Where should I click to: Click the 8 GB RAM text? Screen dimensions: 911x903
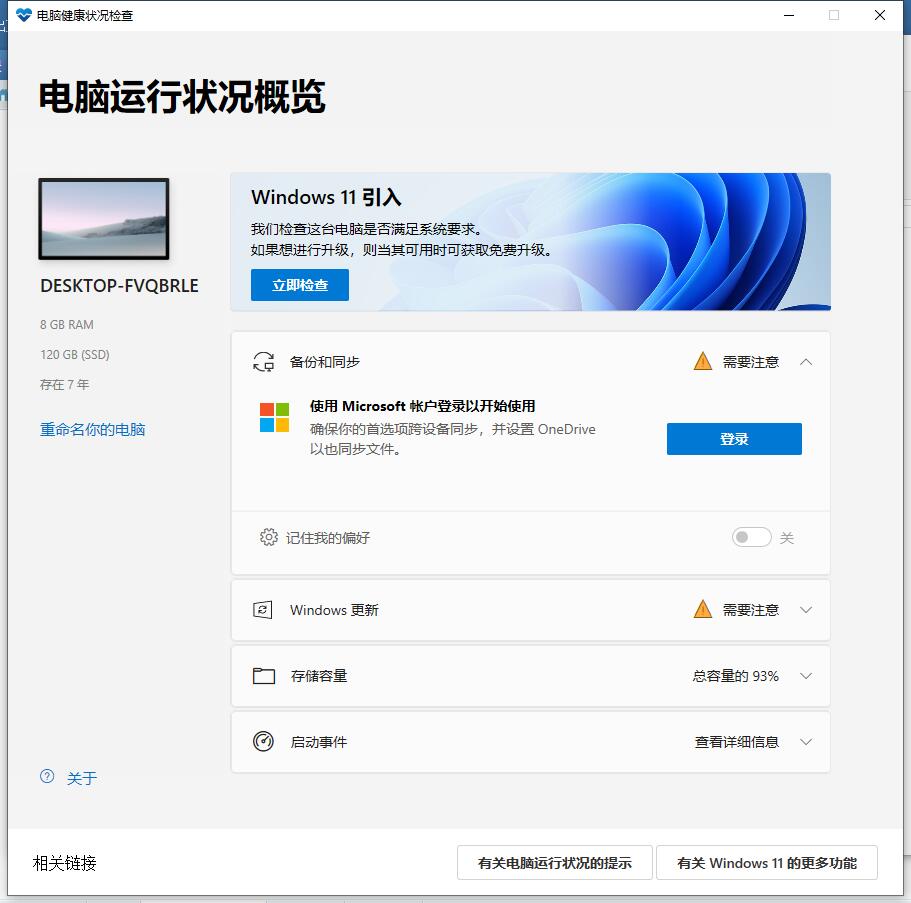pyautogui.click(x=67, y=325)
